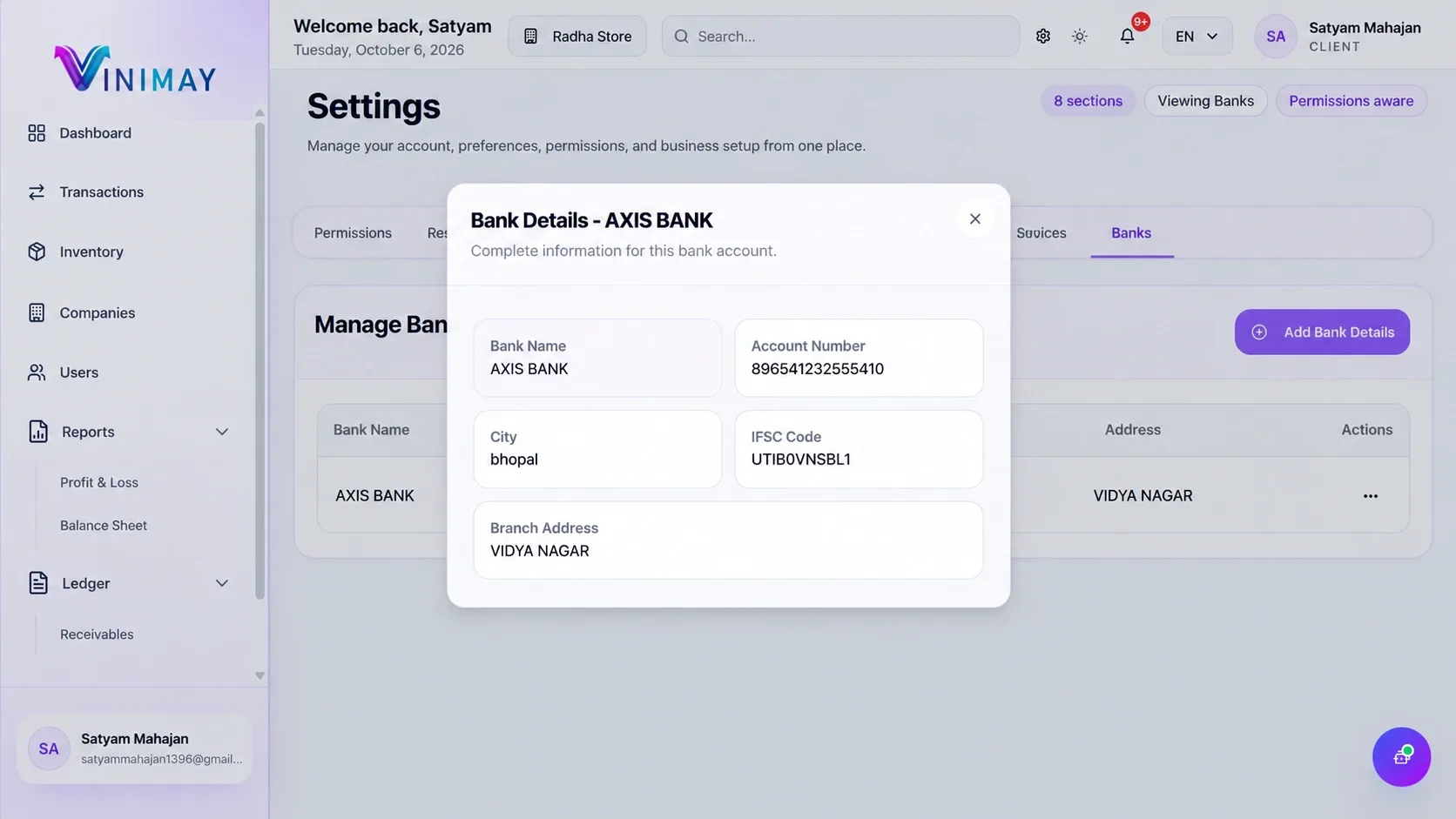This screenshot has width=1456, height=819.
Task: Open the Radha Store selector
Action: click(x=577, y=37)
